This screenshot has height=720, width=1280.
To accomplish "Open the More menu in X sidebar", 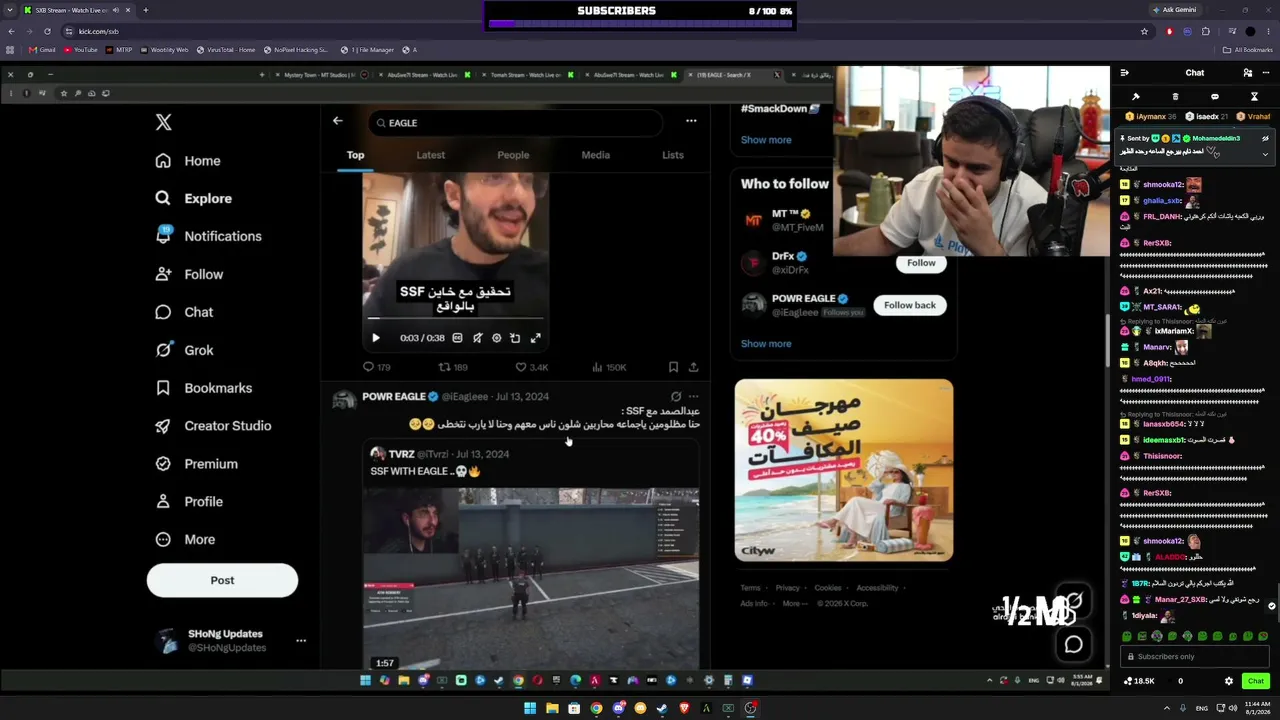I will 185,540.
